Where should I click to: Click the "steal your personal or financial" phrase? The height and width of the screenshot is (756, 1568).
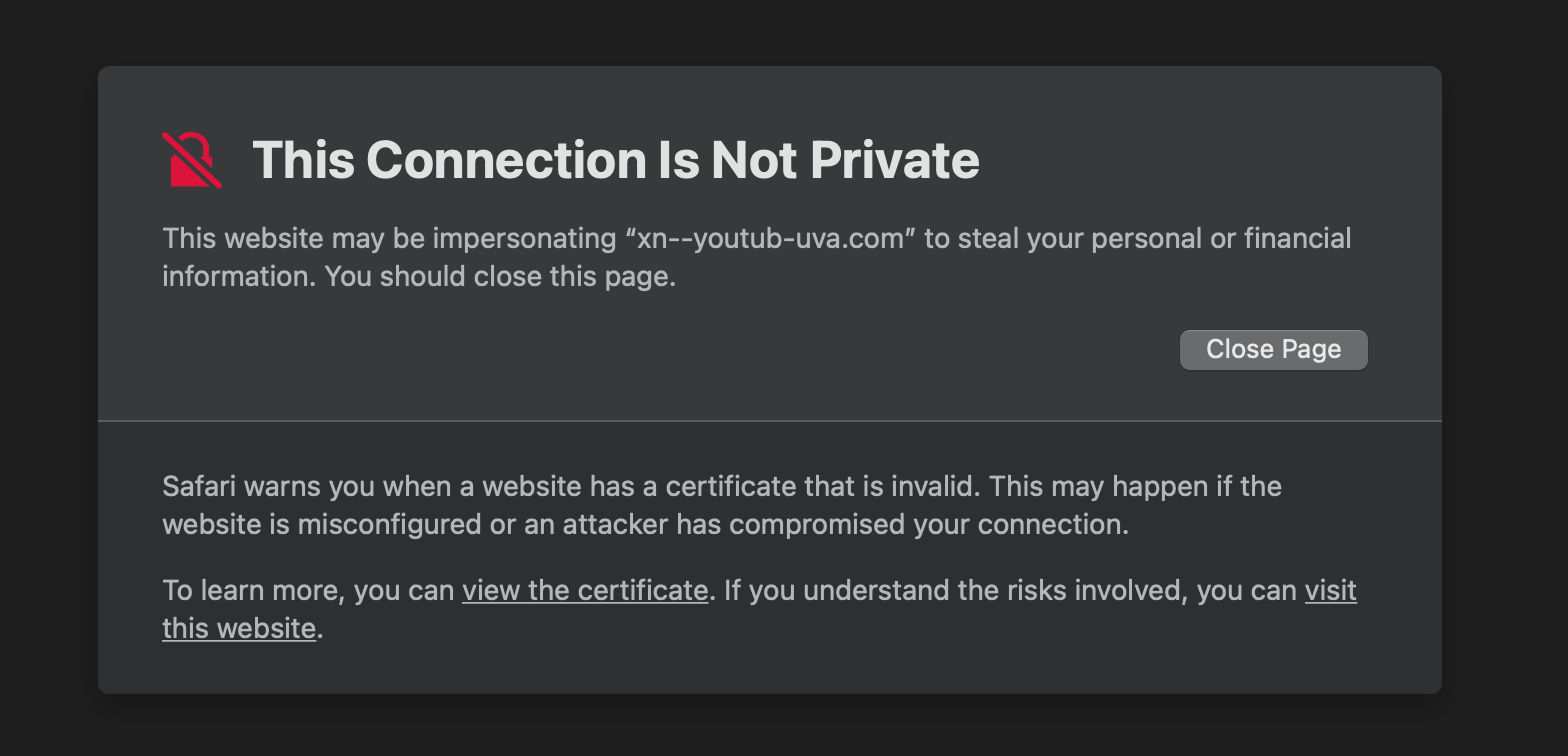(x=1156, y=239)
